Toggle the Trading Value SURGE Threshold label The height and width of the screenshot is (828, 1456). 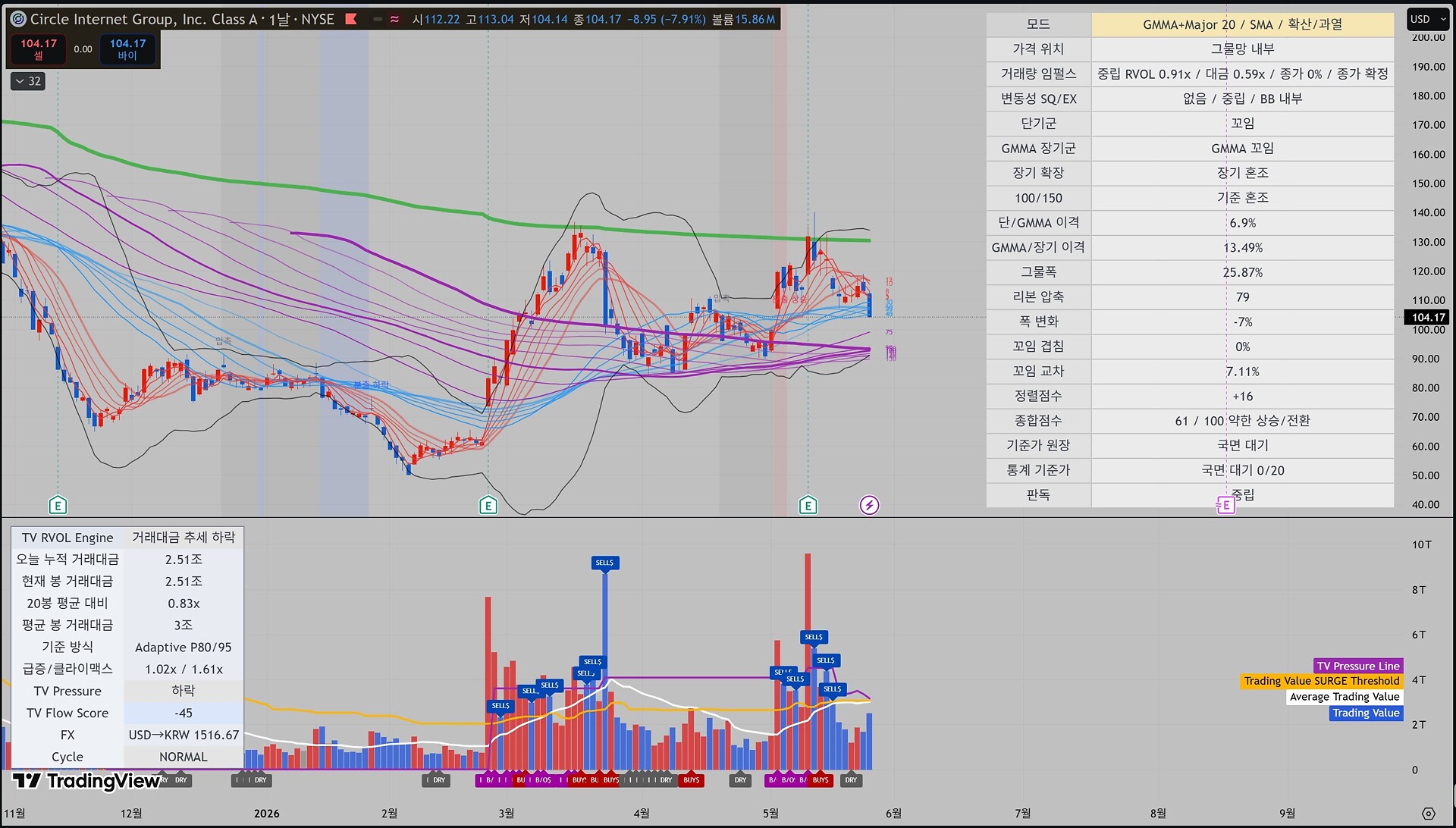pyautogui.click(x=1322, y=681)
